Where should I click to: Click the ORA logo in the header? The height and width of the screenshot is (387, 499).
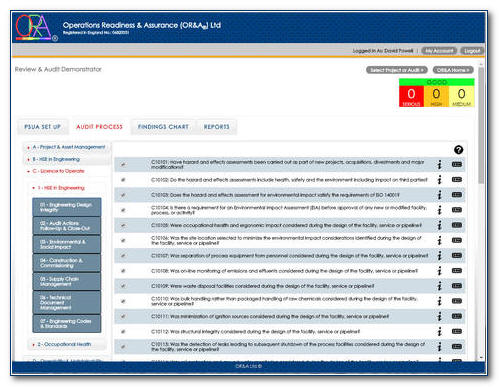click(x=36, y=27)
